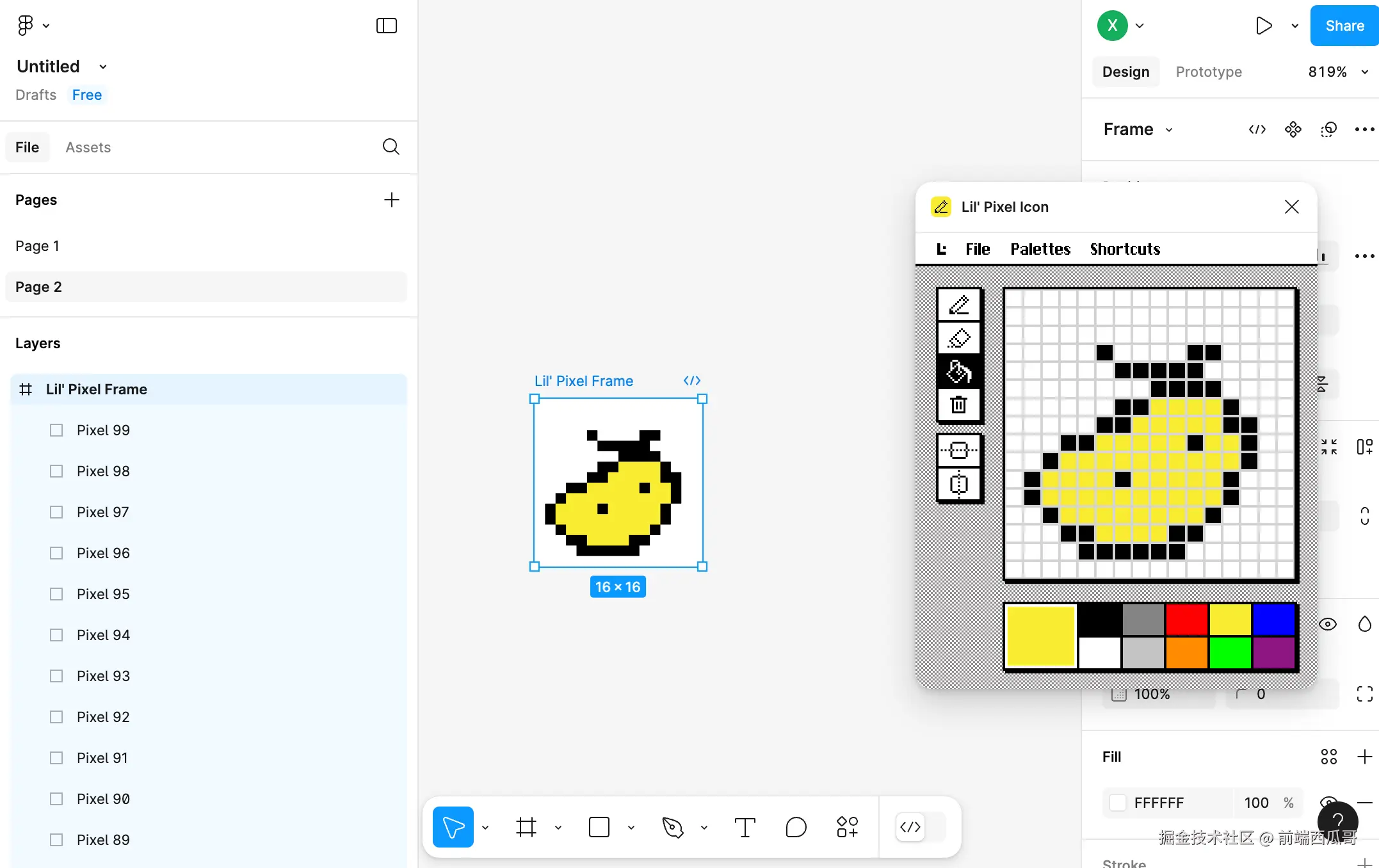The width and height of the screenshot is (1379, 868).
Task: Pick the red color swatch in palette
Action: pyautogui.click(x=1186, y=619)
